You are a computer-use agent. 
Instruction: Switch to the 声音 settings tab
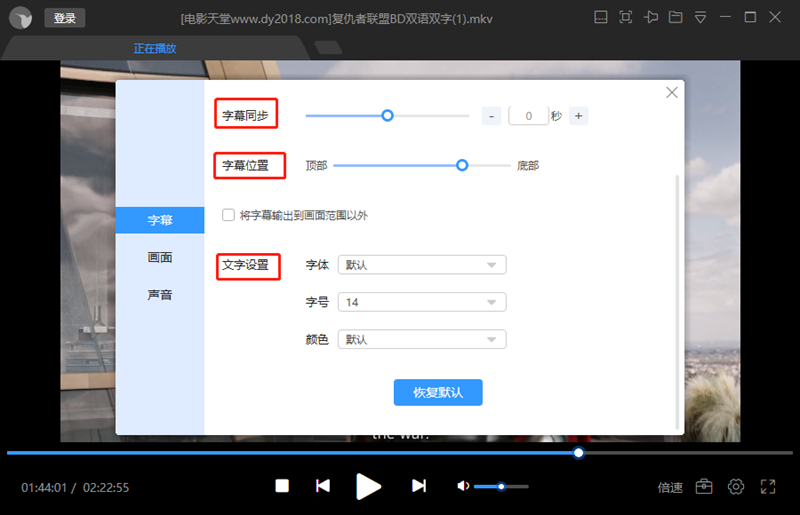160,295
